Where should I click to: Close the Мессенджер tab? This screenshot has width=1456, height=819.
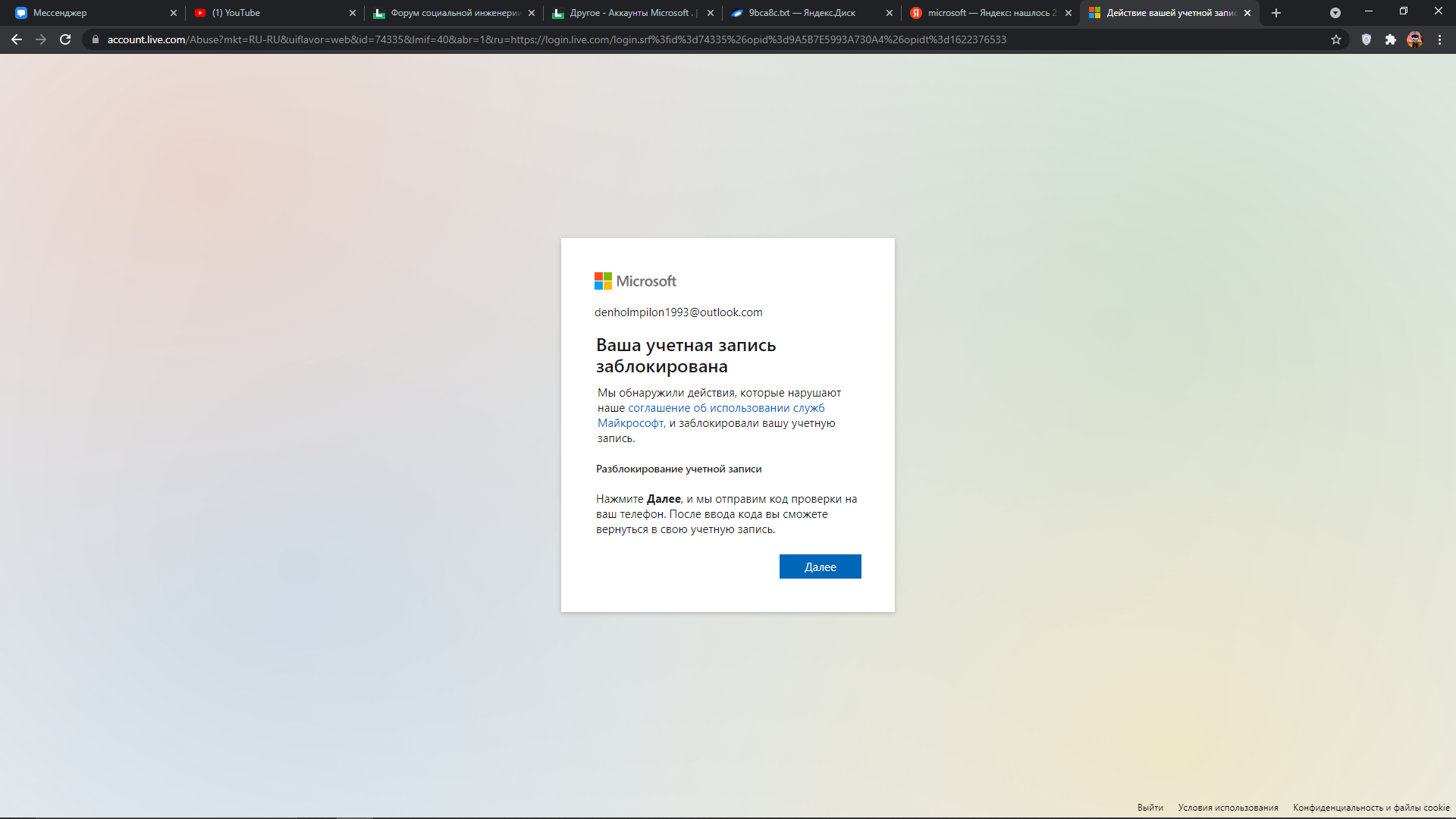pyautogui.click(x=174, y=13)
